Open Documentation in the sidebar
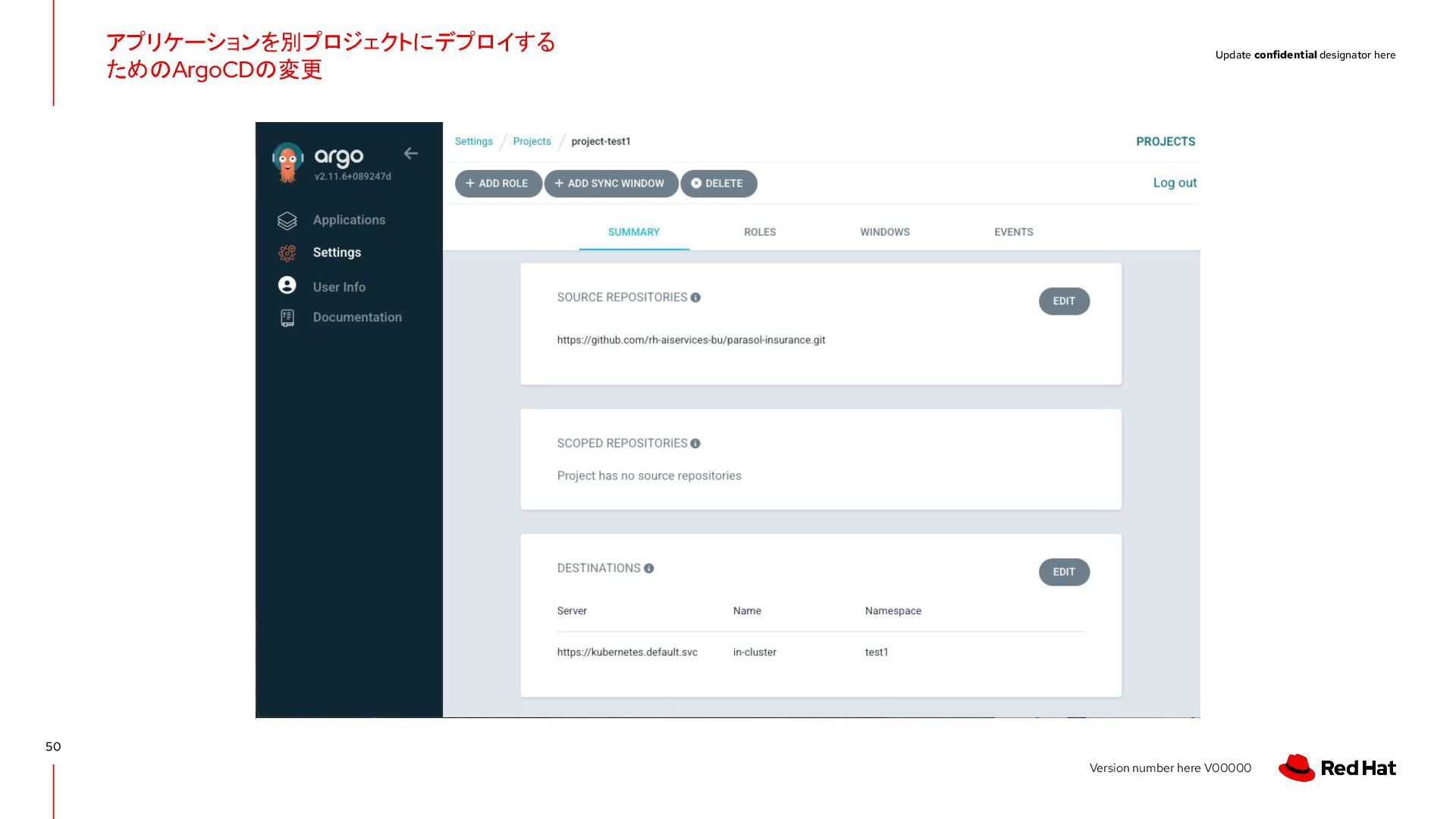Screen dimensions: 1456x819 click(x=357, y=317)
